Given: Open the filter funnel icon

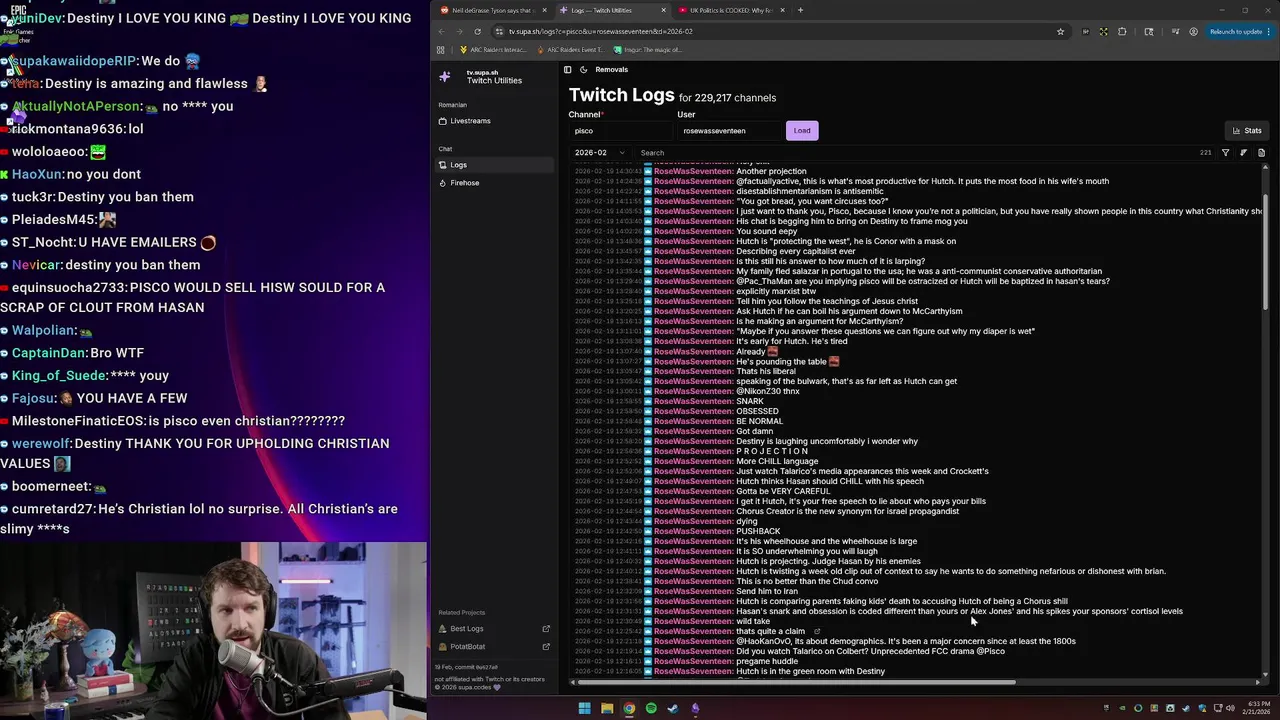Looking at the screenshot, I should point(1225,153).
